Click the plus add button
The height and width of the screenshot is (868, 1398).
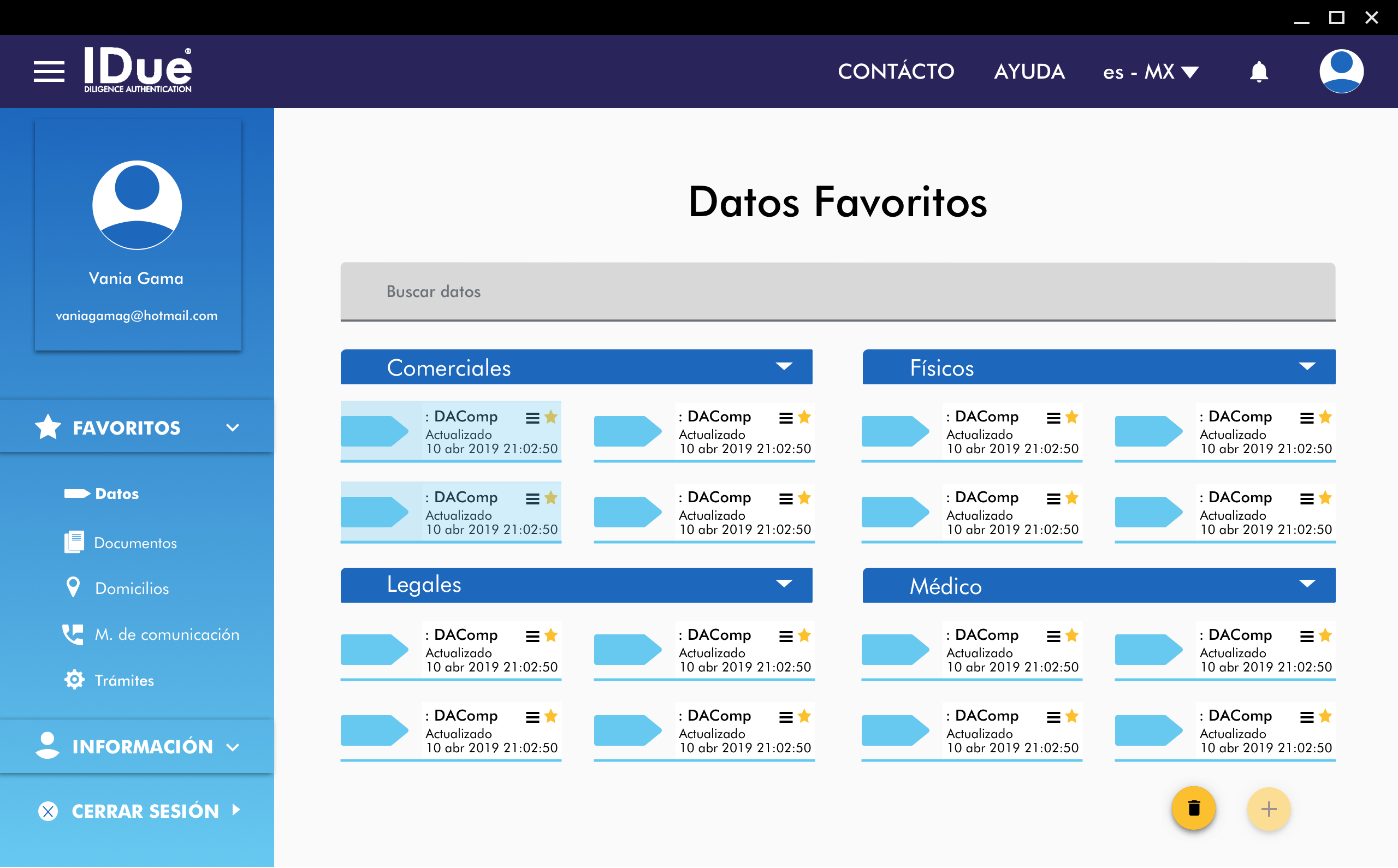1268,808
